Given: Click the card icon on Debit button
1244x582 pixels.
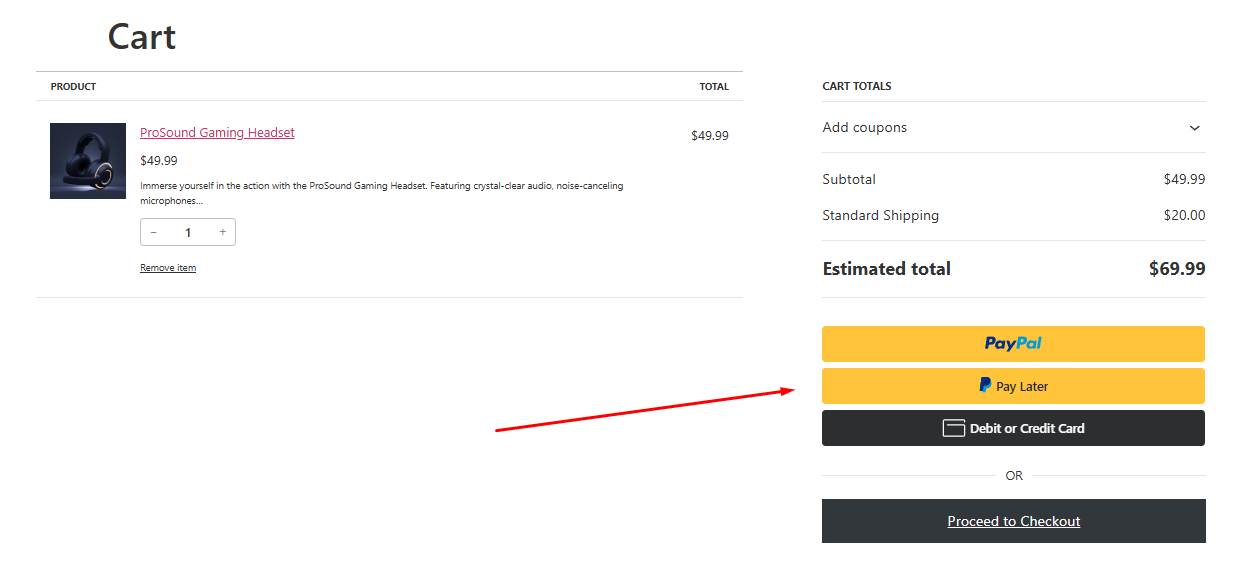Looking at the screenshot, I should tap(954, 428).
